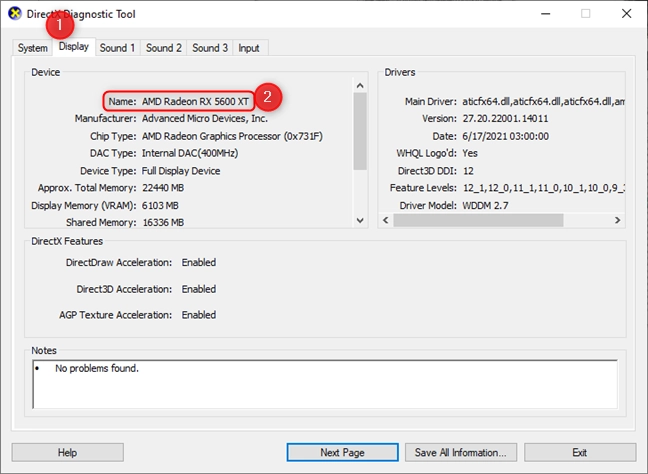Click Save All Information button
Image resolution: width=648 pixels, height=474 pixels.
click(461, 453)
